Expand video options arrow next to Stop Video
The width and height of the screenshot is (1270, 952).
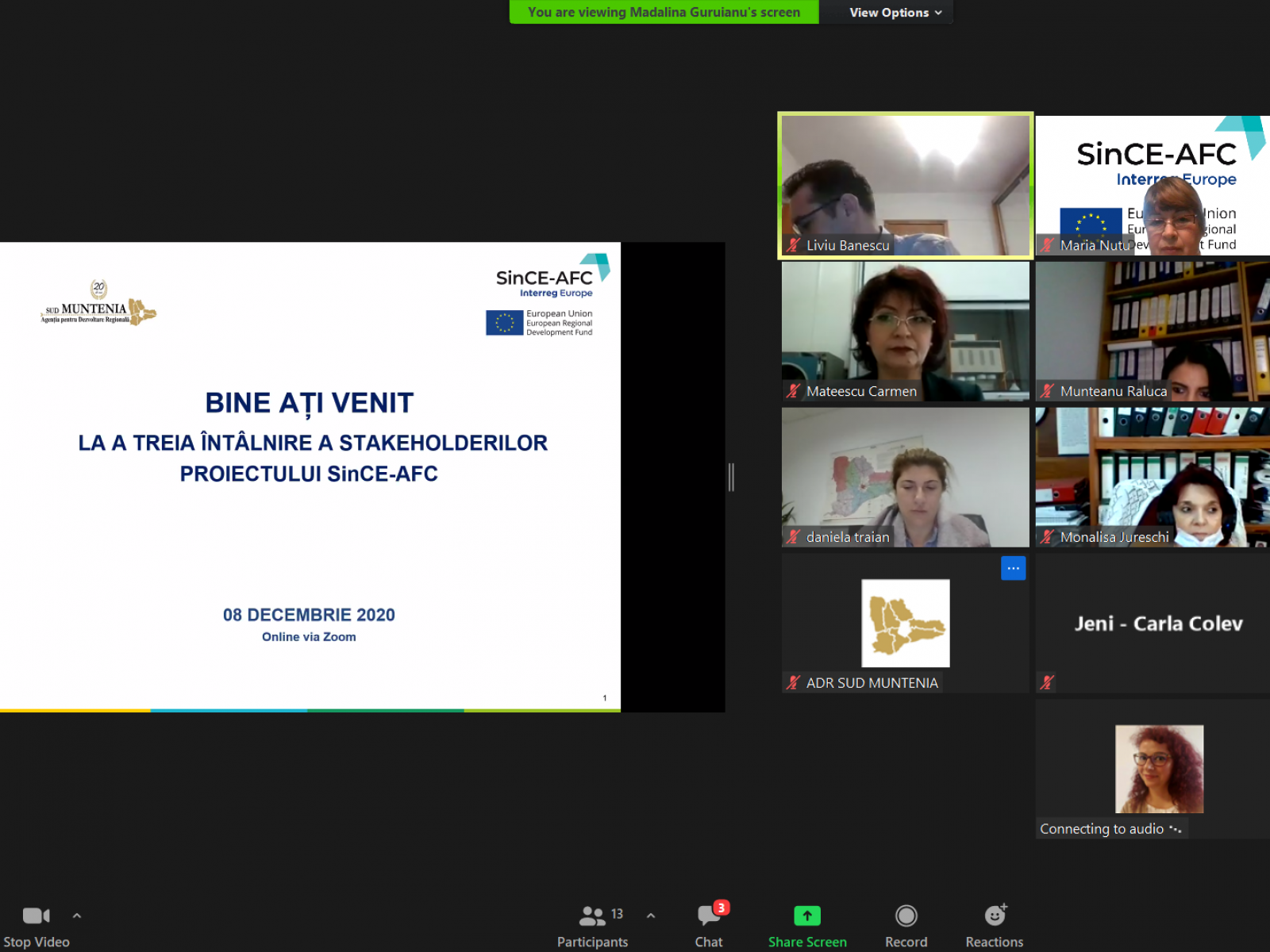pyautogui.click(x=77, y=916)
